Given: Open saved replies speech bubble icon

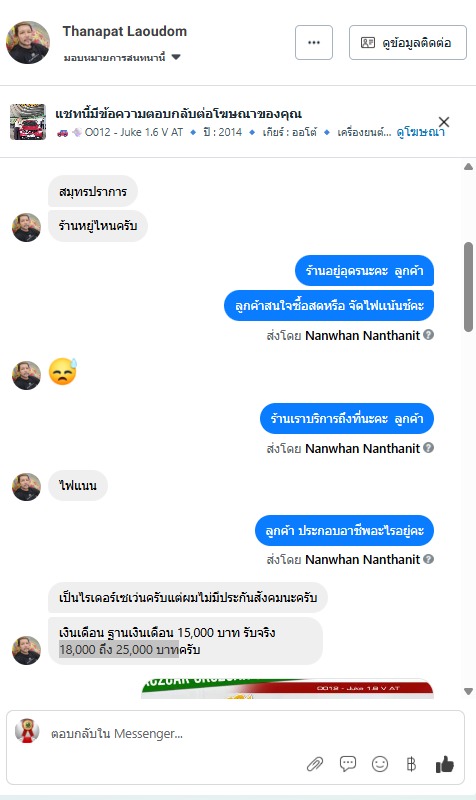Looking at the screenshot, I should [x=347, y=763].
